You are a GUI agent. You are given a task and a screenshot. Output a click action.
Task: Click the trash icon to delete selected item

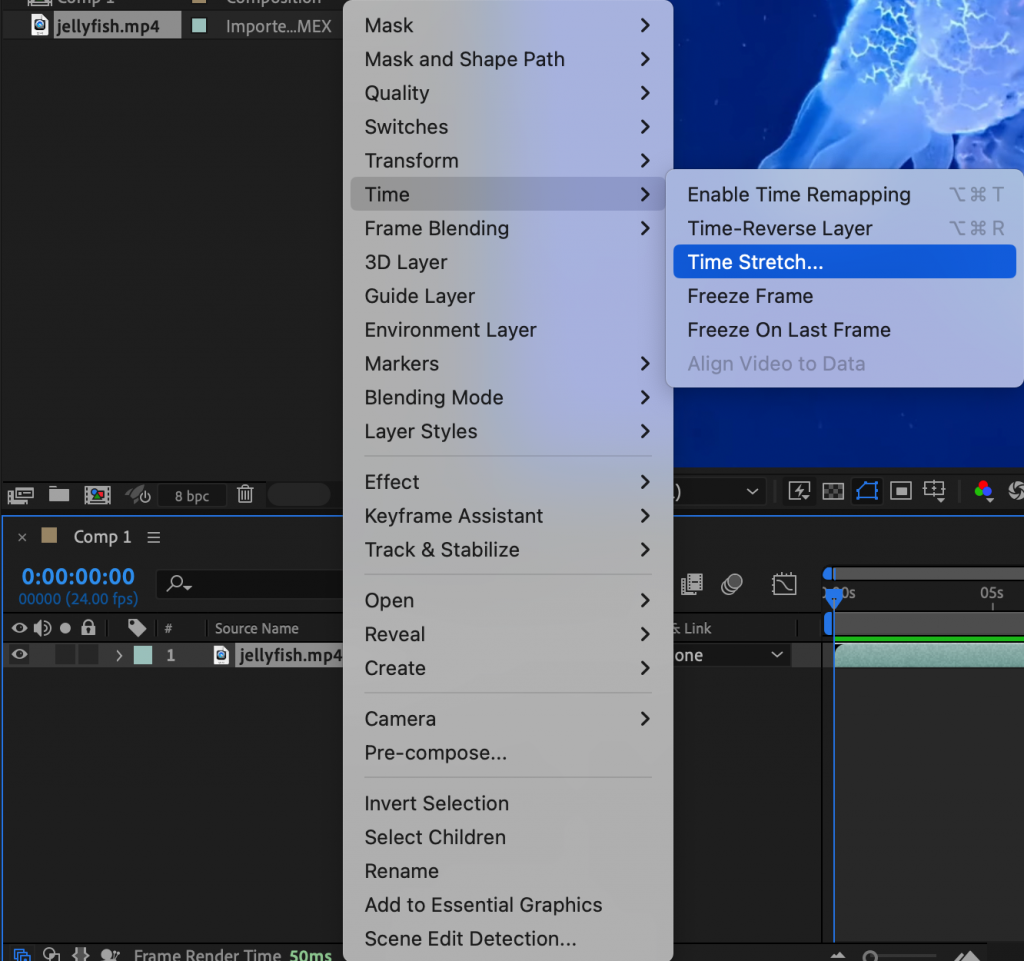click(244, 496)
